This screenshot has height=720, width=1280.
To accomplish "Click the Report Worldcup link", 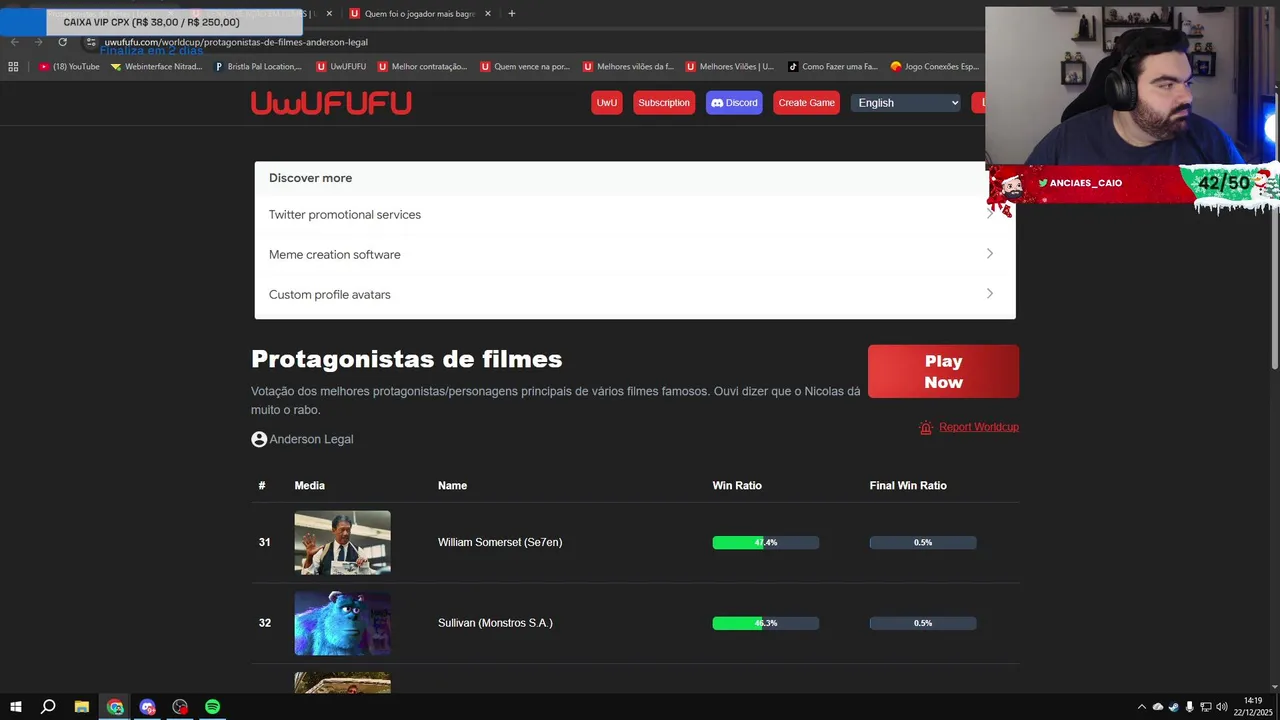I will pos(978,427).
